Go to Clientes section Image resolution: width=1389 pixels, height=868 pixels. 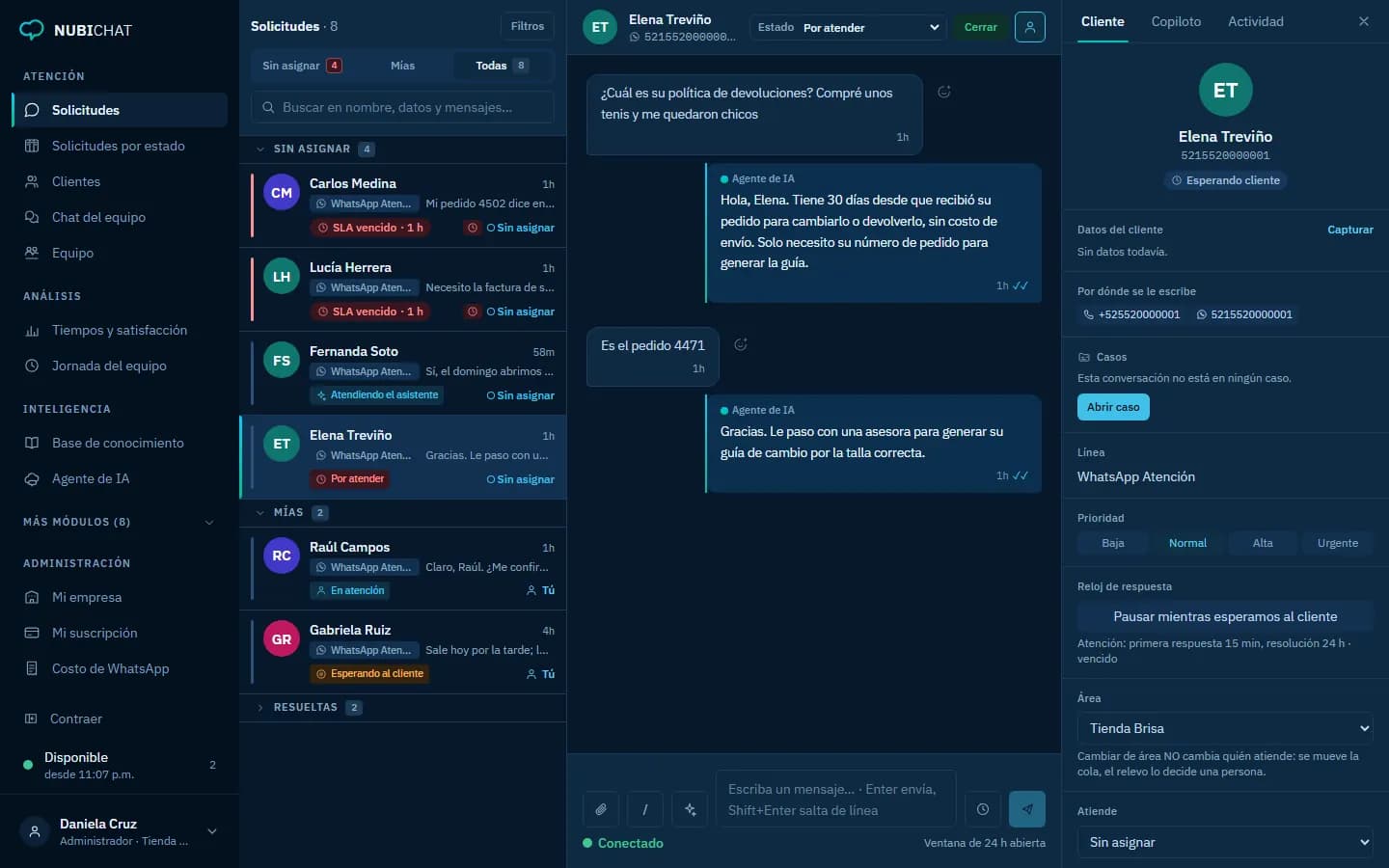coord(120,181)
